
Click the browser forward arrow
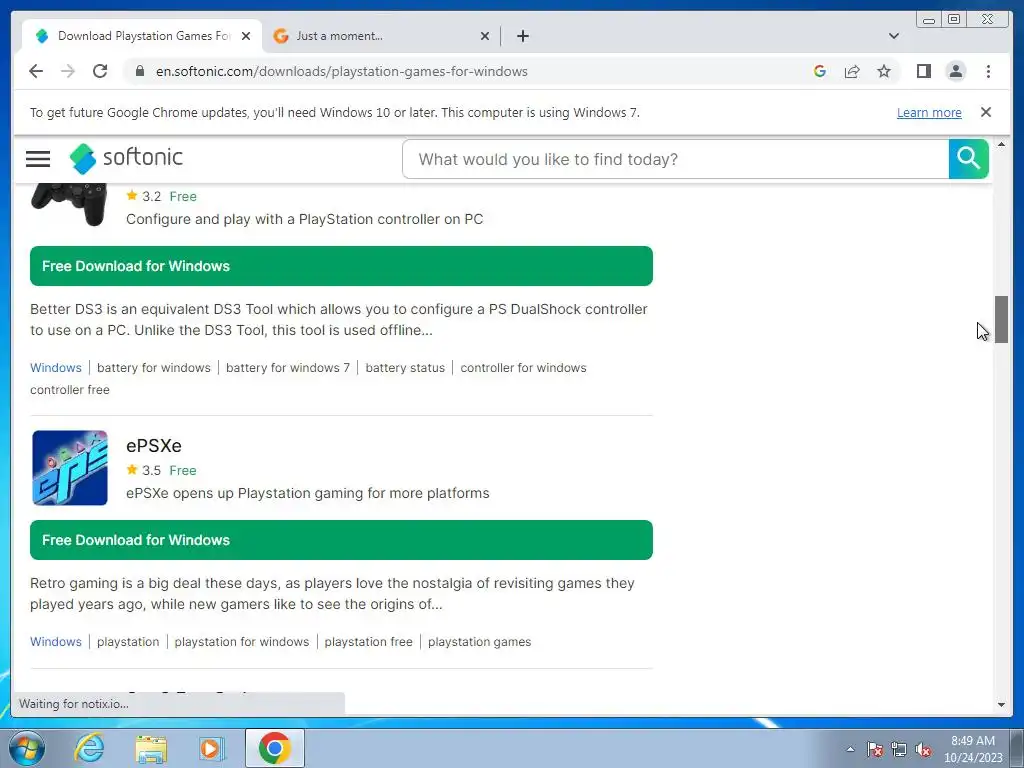(68, 71)
